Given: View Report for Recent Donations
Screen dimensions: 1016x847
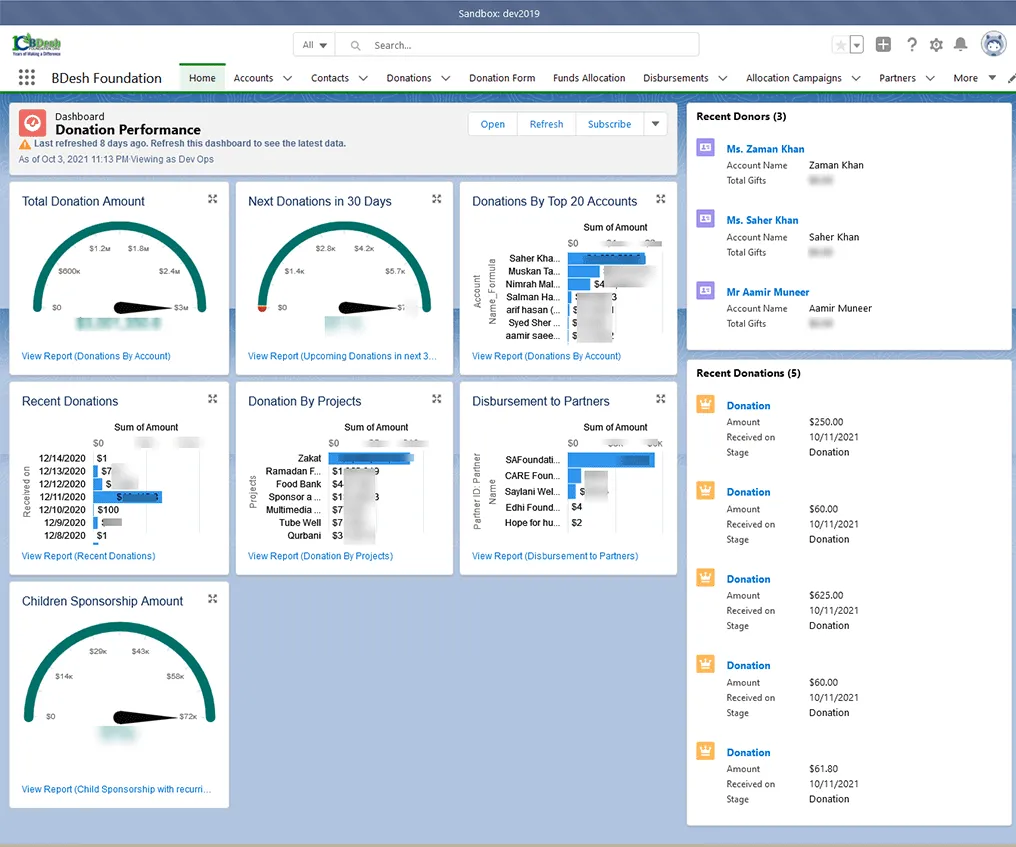Looking at the screenshot, I should point(89,556).
